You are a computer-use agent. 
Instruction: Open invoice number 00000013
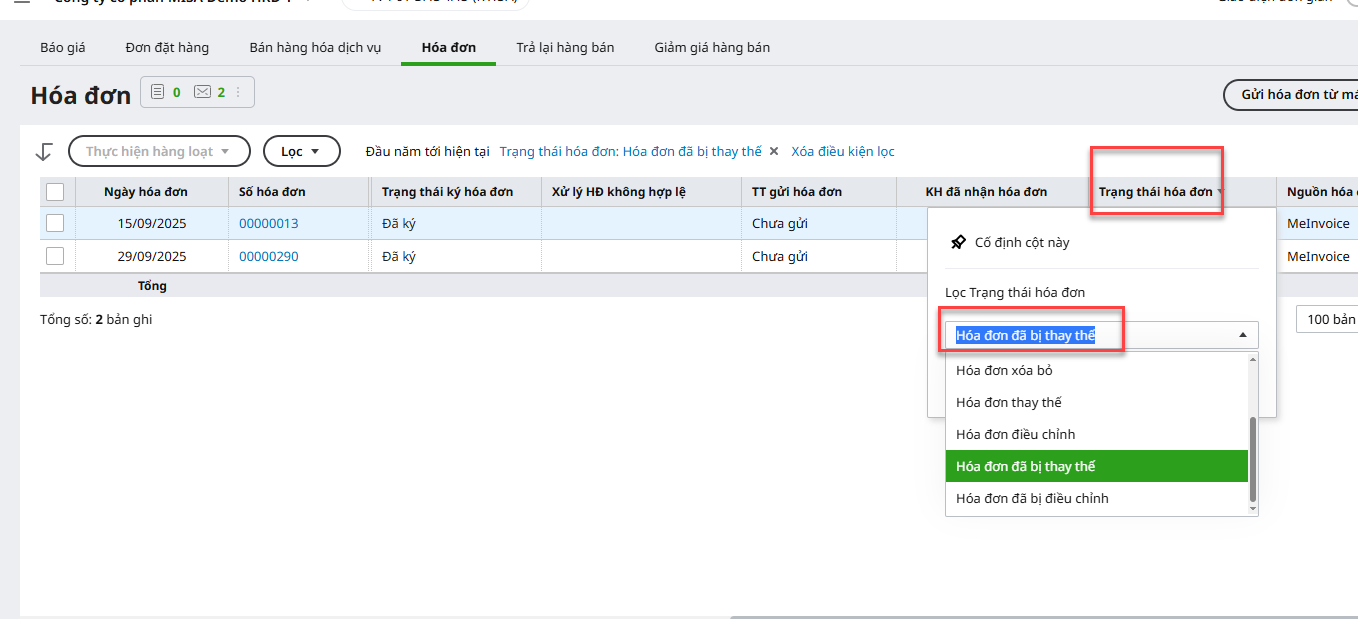pos(268,224)
